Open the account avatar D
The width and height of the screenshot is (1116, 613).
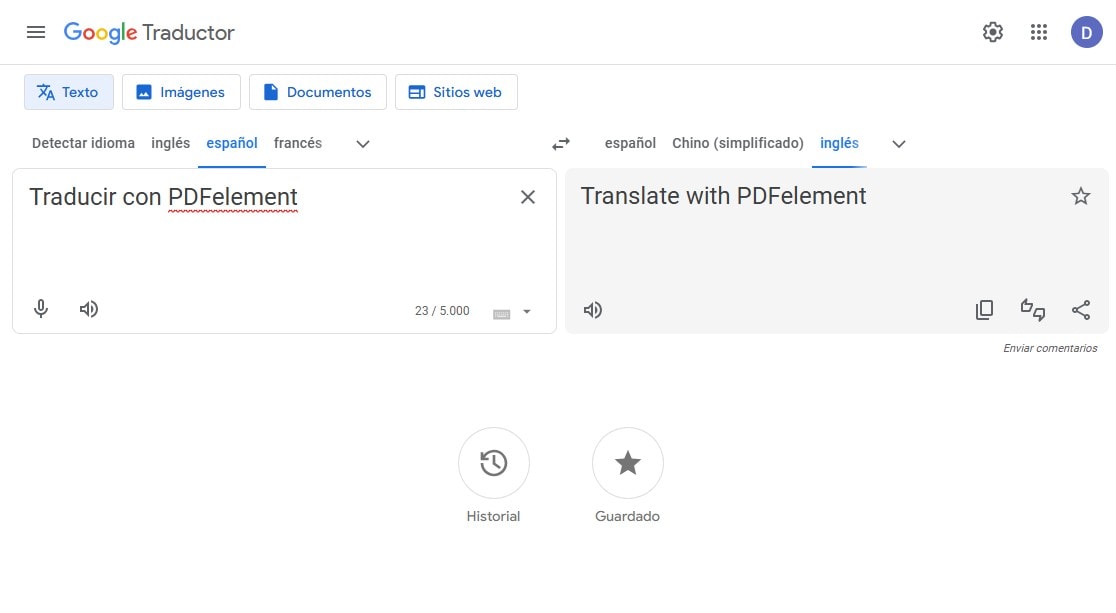[x=1086, y=32]
